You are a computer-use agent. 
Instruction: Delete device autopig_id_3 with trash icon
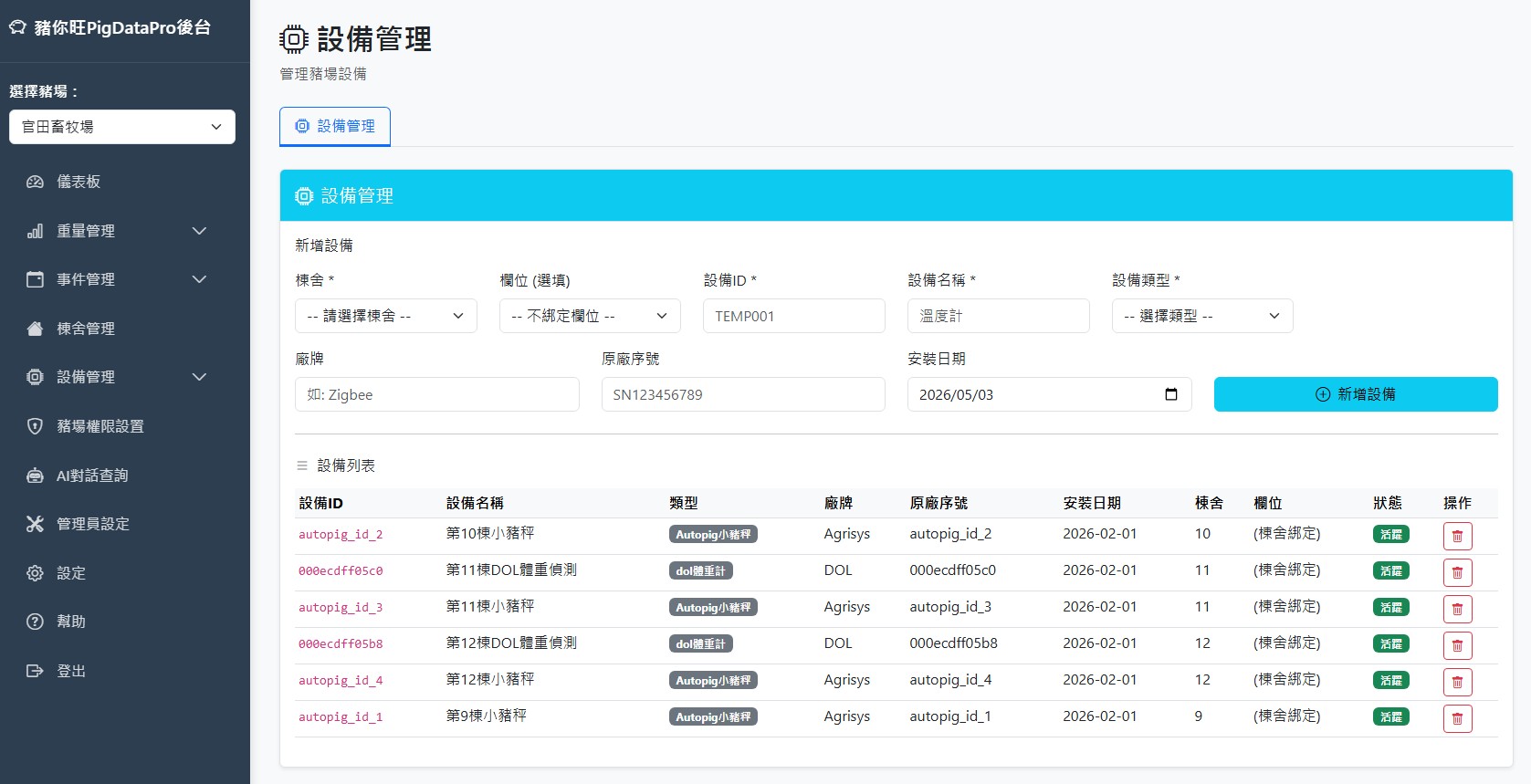(1457, 609)
